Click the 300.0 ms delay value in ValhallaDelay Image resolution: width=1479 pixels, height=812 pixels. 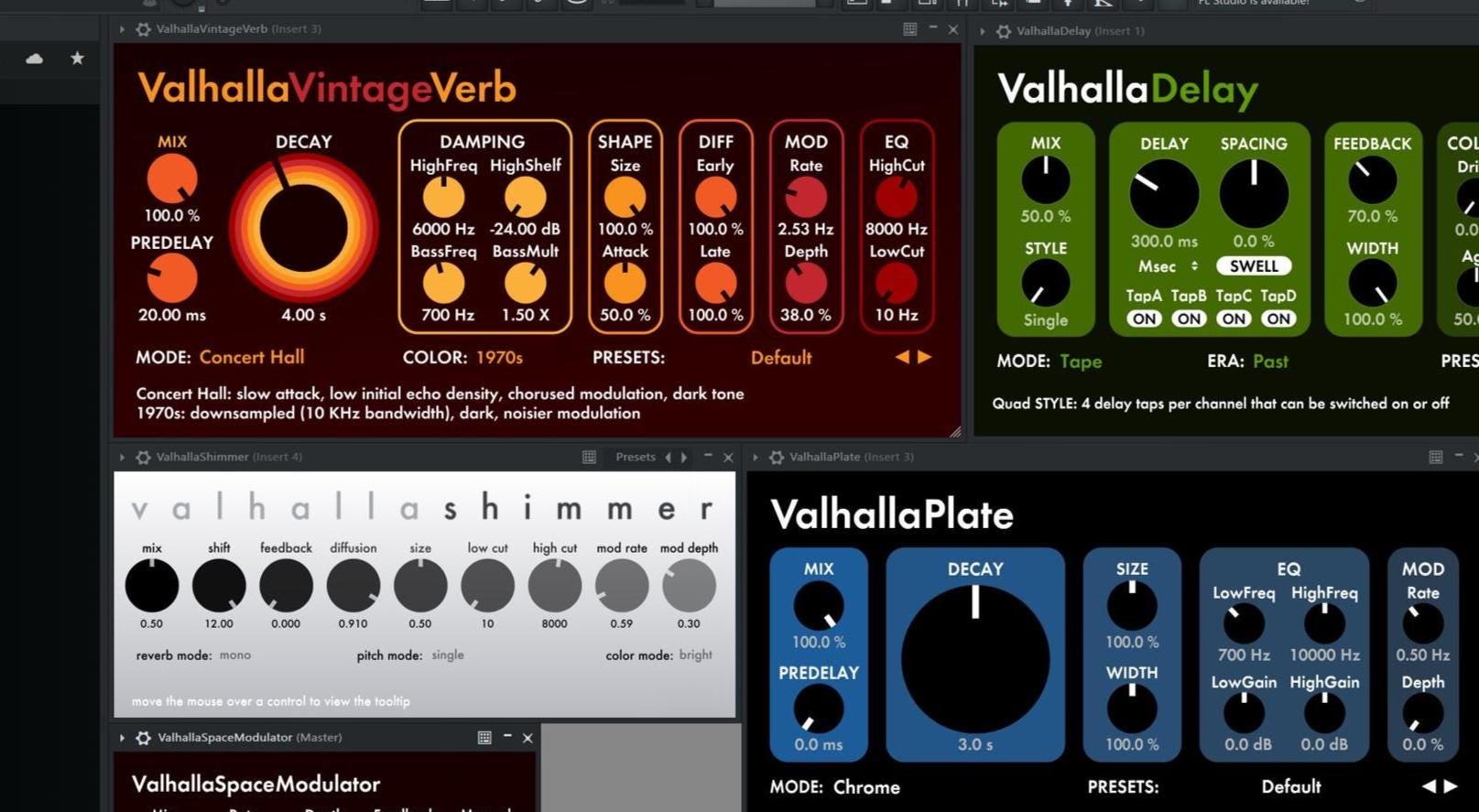pos(1164,242)
